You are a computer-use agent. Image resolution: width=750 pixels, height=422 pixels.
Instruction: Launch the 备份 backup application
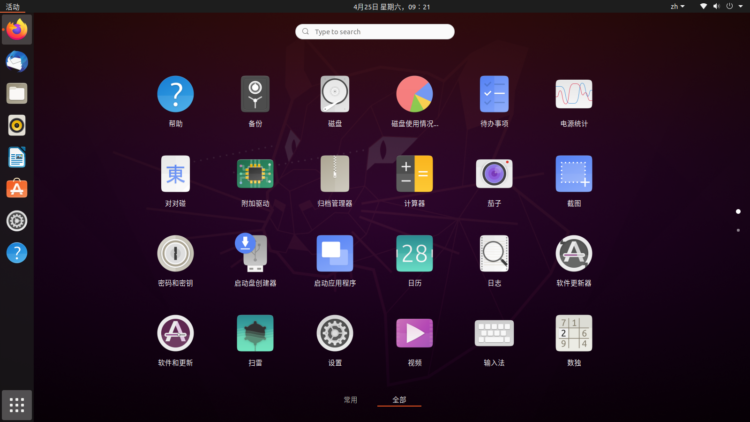point(255,95)
